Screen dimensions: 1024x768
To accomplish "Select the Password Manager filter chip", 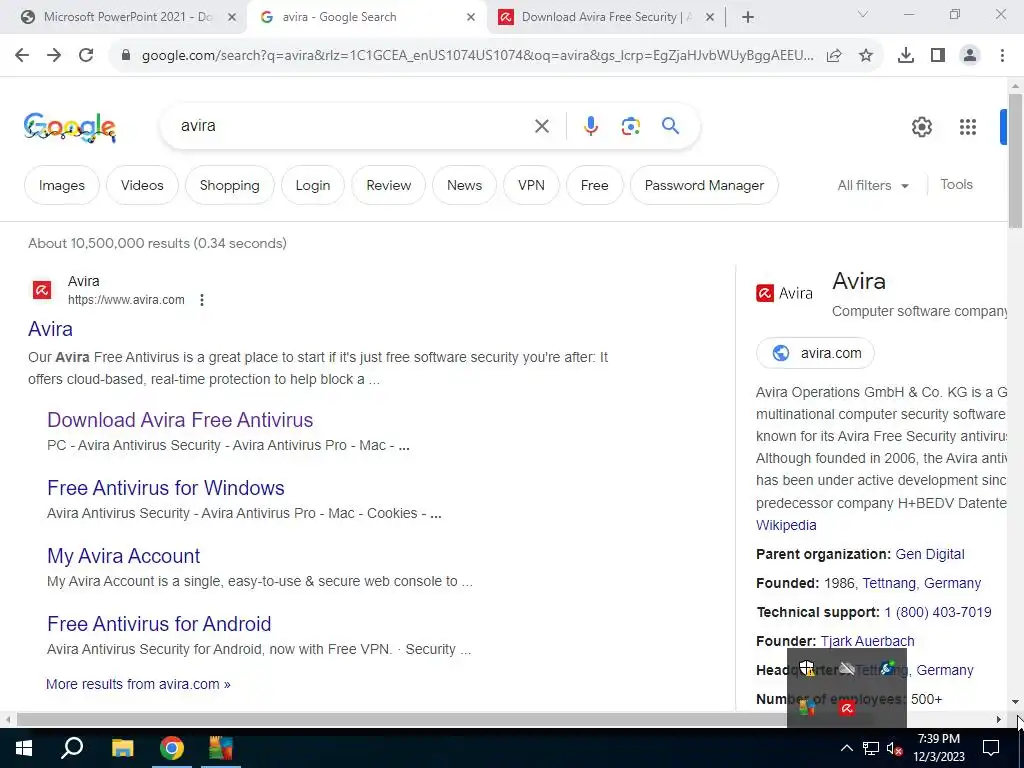I will (704, 185).
